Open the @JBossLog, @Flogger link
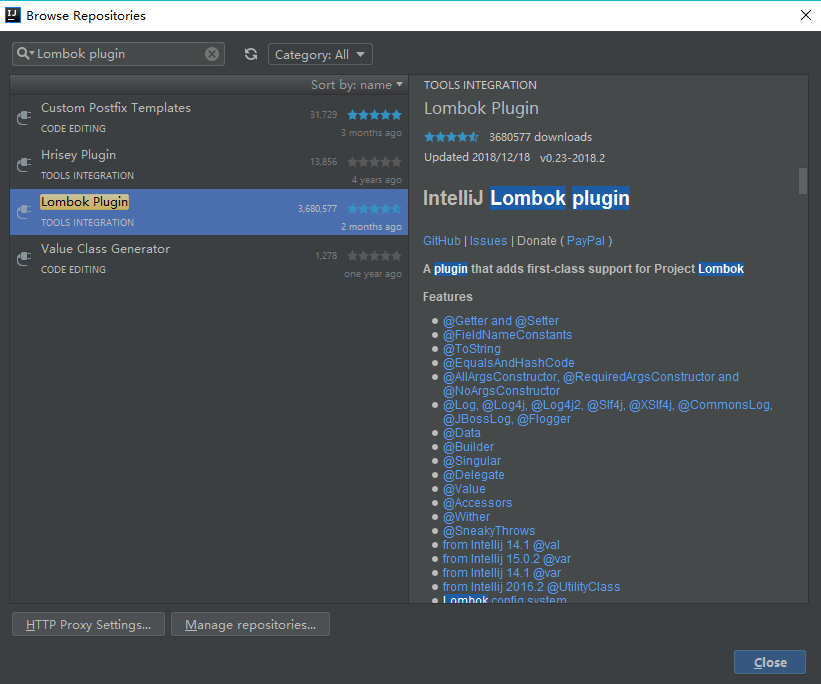Viewport: 821px width, 684px height. coord(507,419)
